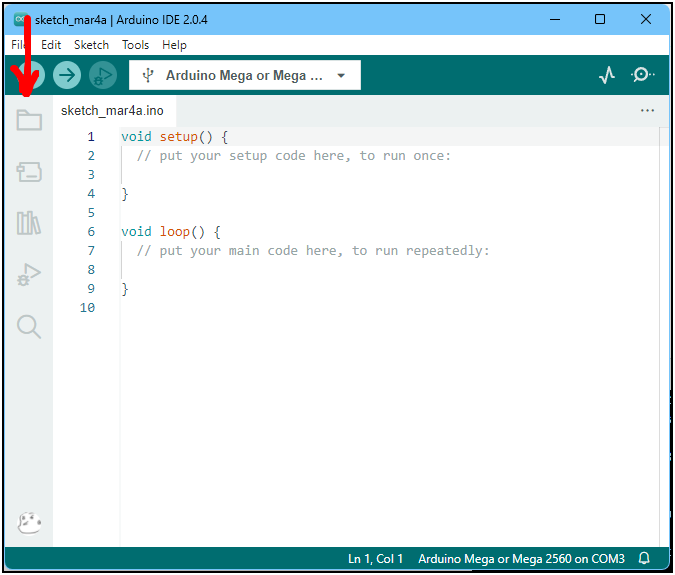Minimize the Arduino IDE window
This screenshot has width=675, height=575.
click(x=555, y=19)
